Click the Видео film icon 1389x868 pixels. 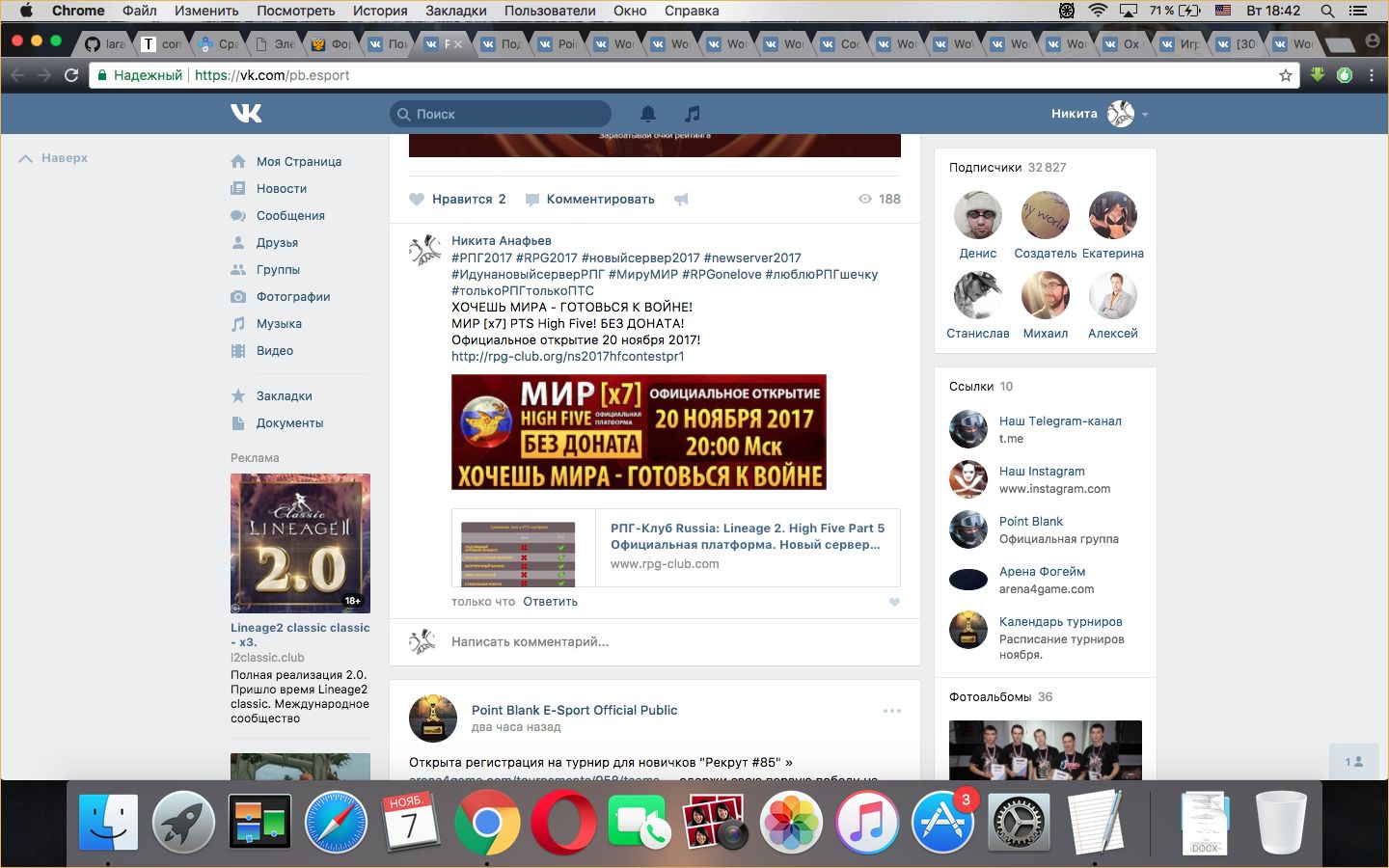point(238,351)
